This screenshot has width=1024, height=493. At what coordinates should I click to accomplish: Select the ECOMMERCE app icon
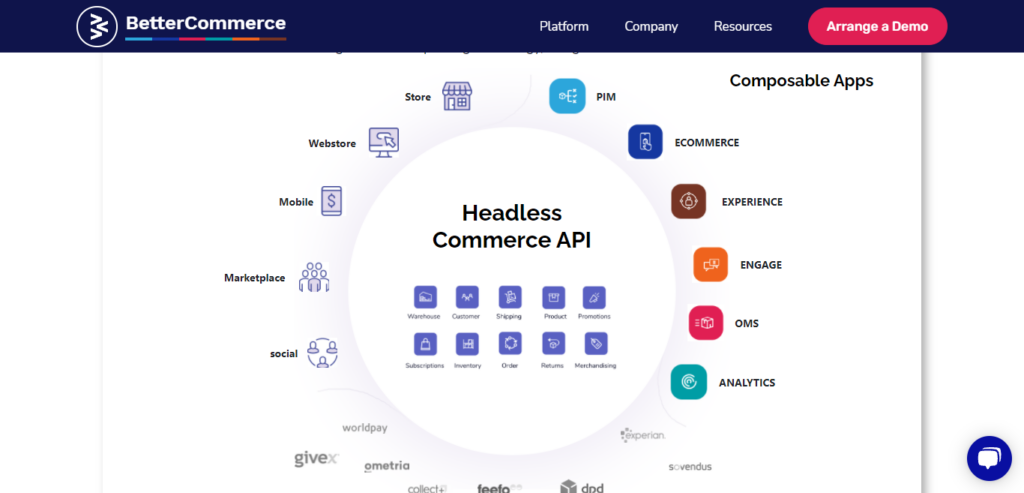(x=645, y=142)
